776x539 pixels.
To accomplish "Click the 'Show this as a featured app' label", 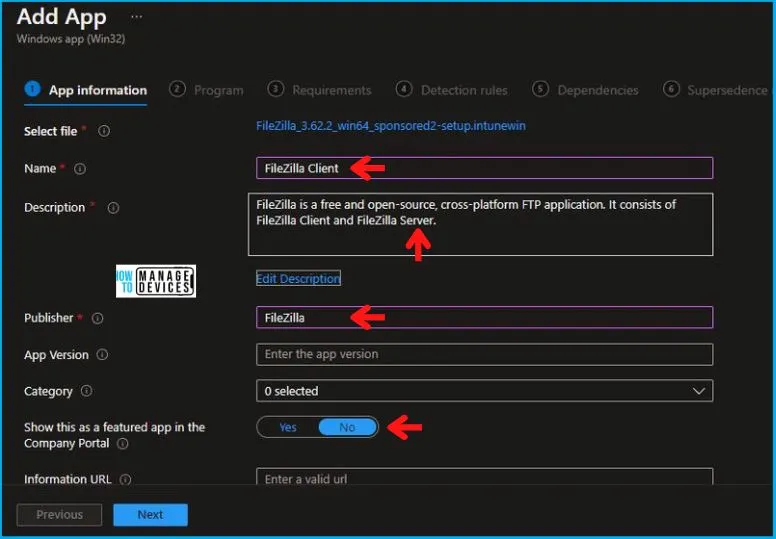I will coord(114,435).
